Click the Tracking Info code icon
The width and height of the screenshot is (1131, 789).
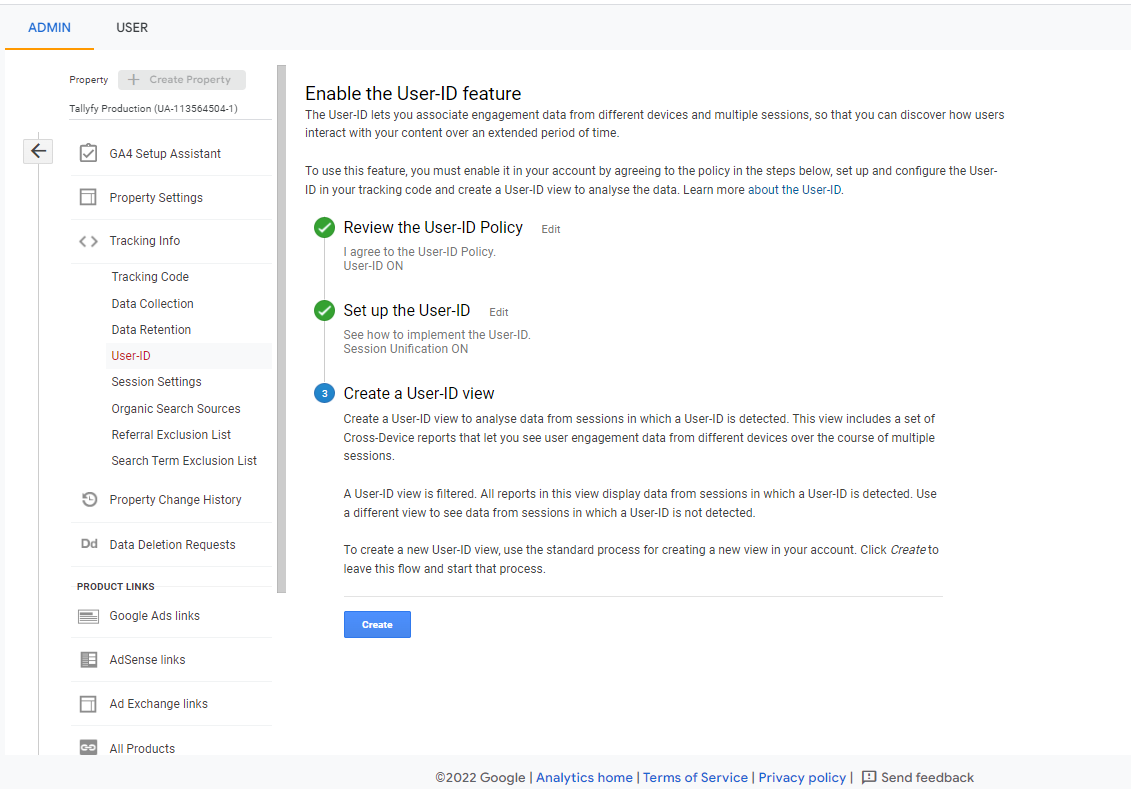pyautogui.click(x=89, y=240)
